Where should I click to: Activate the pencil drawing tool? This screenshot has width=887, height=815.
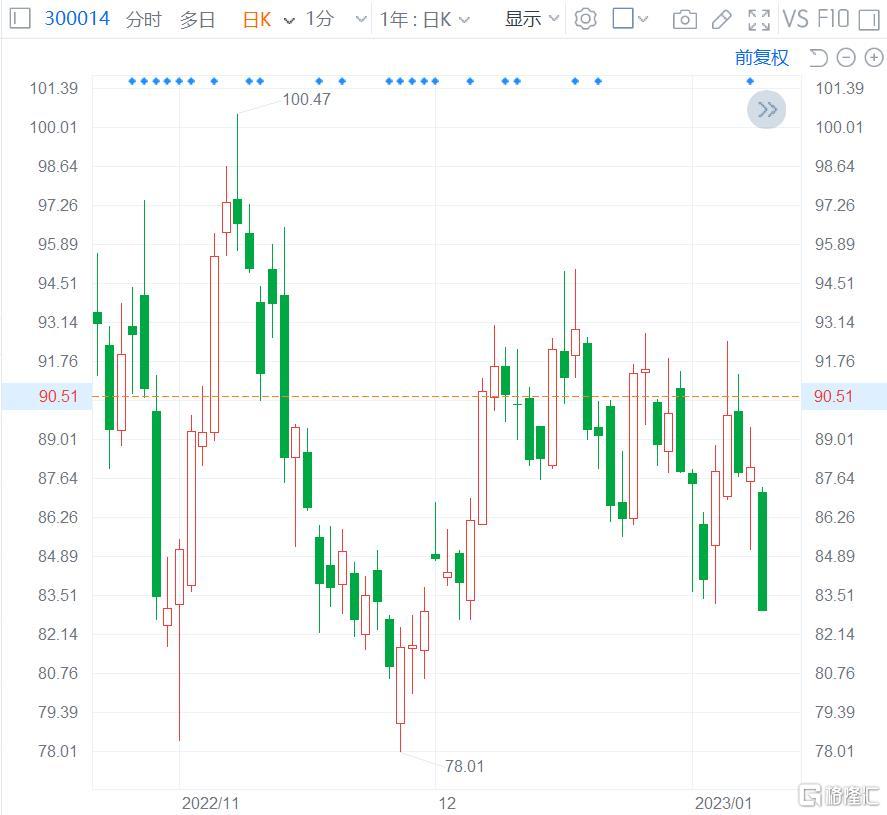tap(721, 20)
